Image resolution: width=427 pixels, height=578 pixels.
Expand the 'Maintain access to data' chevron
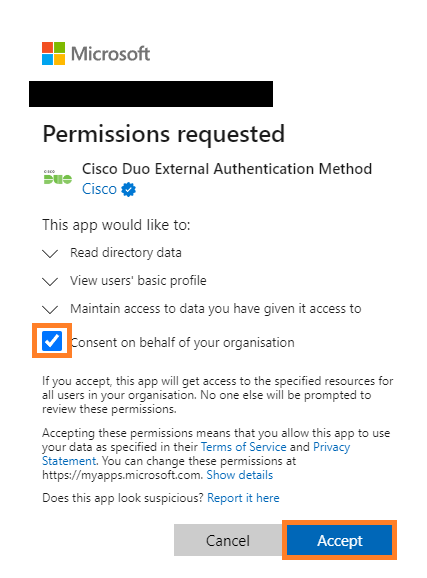pyautogui.click(x=50, y=309)
